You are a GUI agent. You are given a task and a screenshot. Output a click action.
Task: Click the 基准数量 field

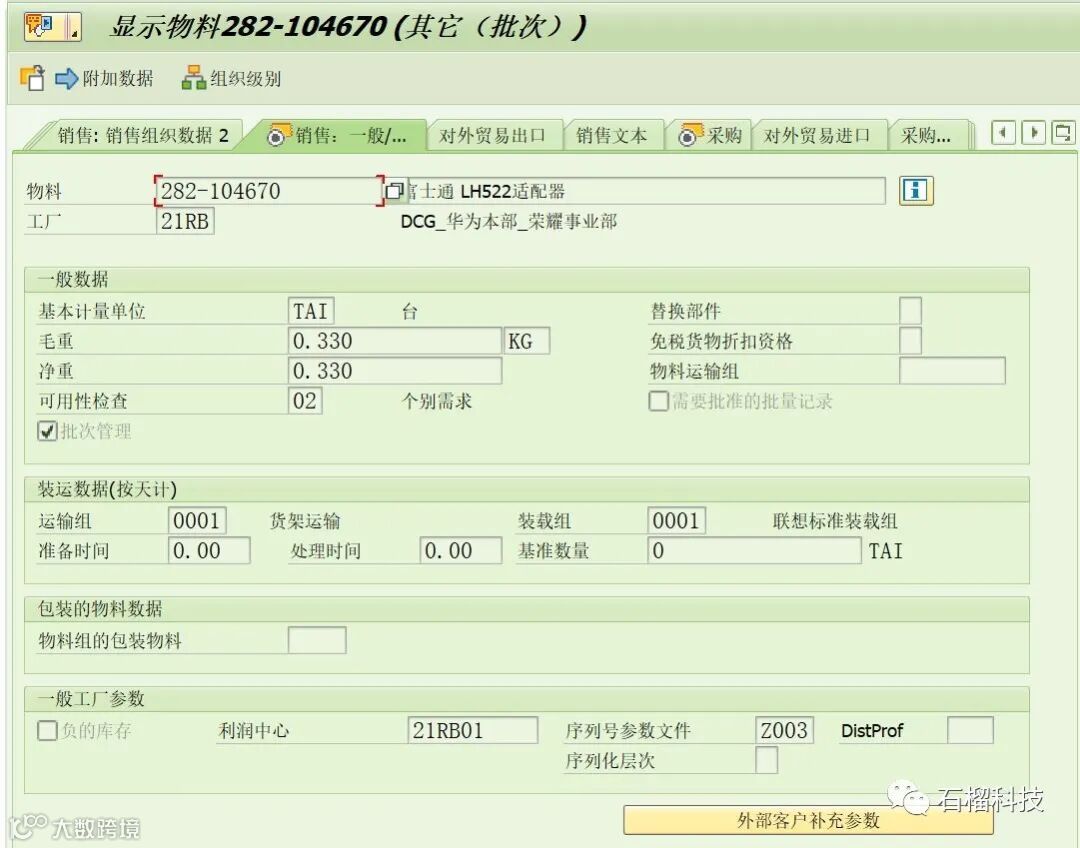point(754,550)
